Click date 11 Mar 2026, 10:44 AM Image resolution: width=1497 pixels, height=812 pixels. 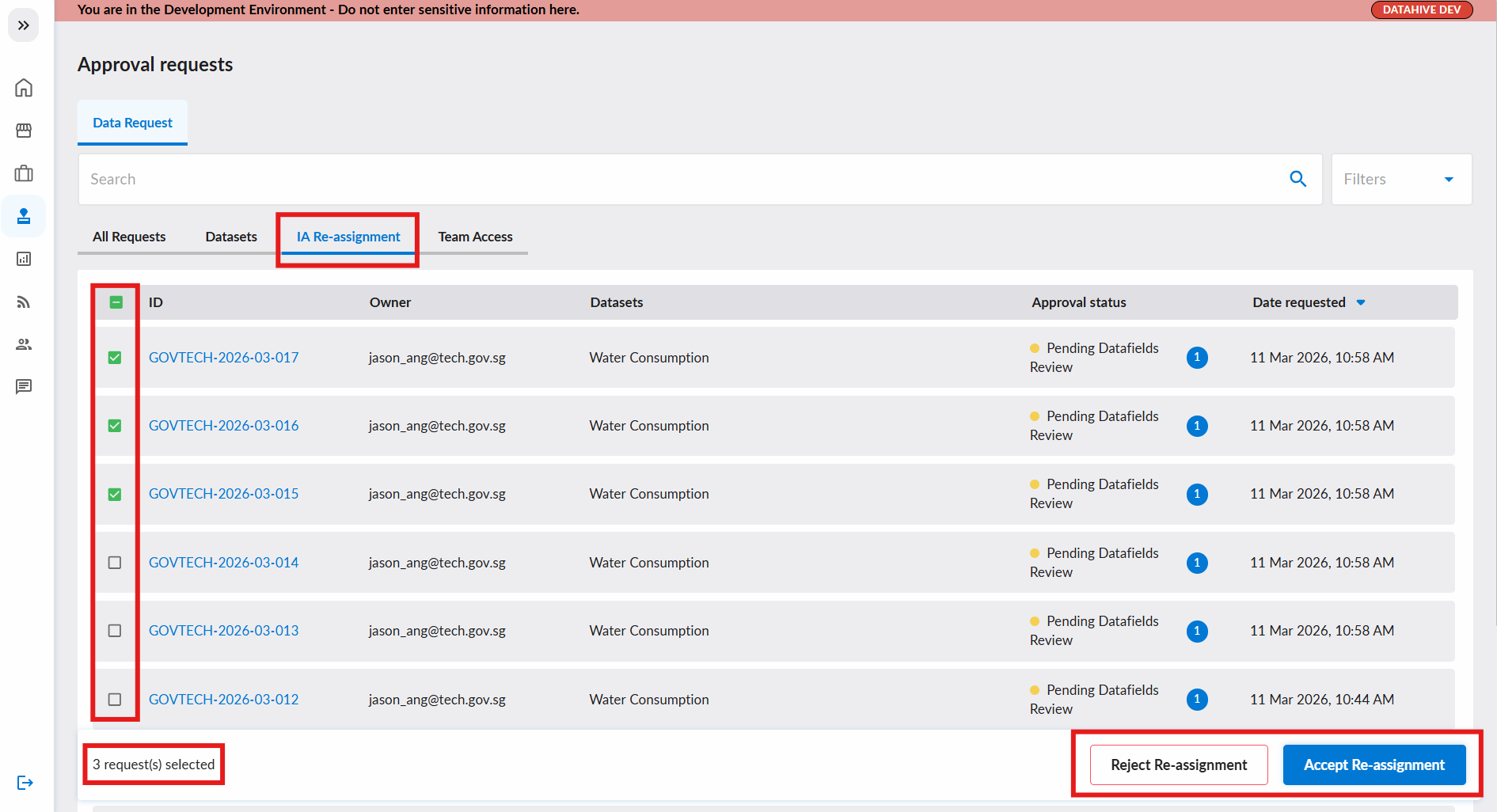click(1322, 700)
